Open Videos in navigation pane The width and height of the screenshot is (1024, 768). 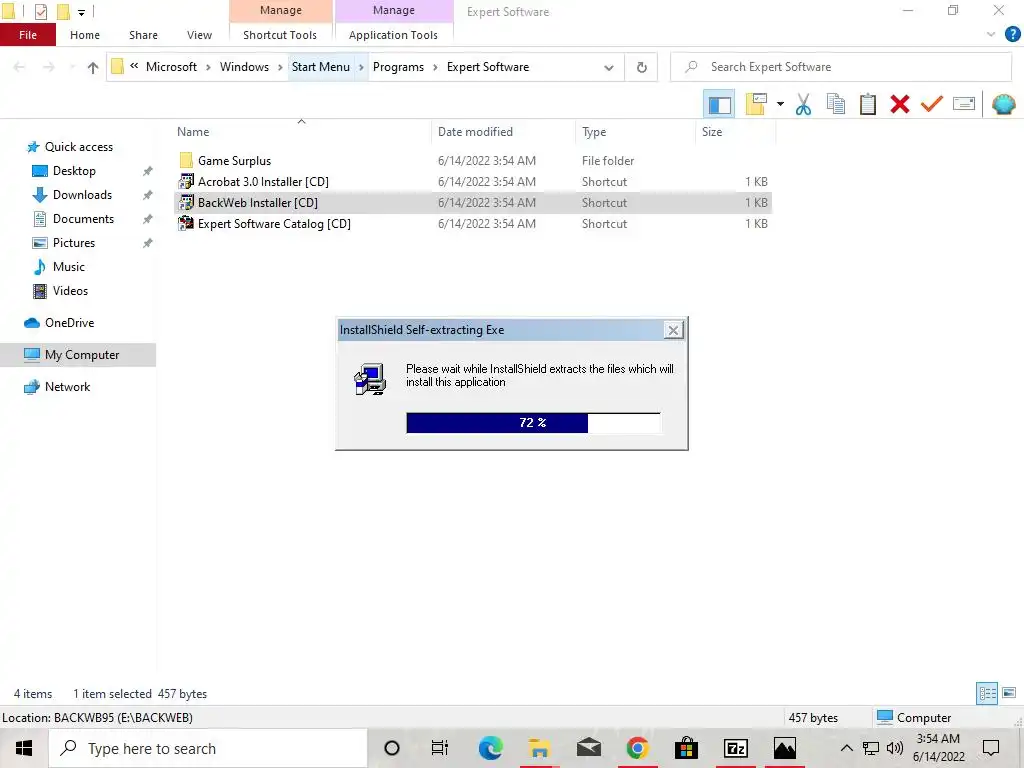[70, 291]
